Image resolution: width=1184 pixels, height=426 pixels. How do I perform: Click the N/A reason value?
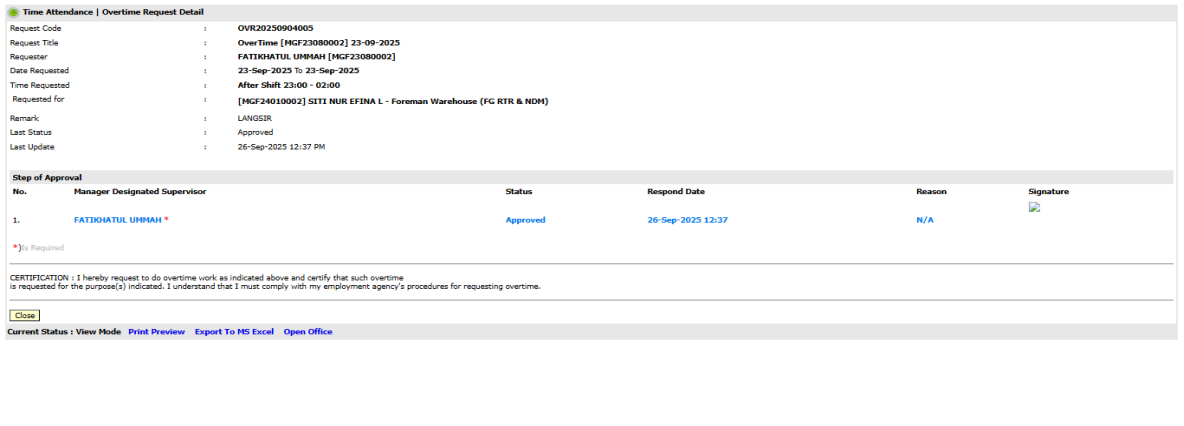(925, 220)
